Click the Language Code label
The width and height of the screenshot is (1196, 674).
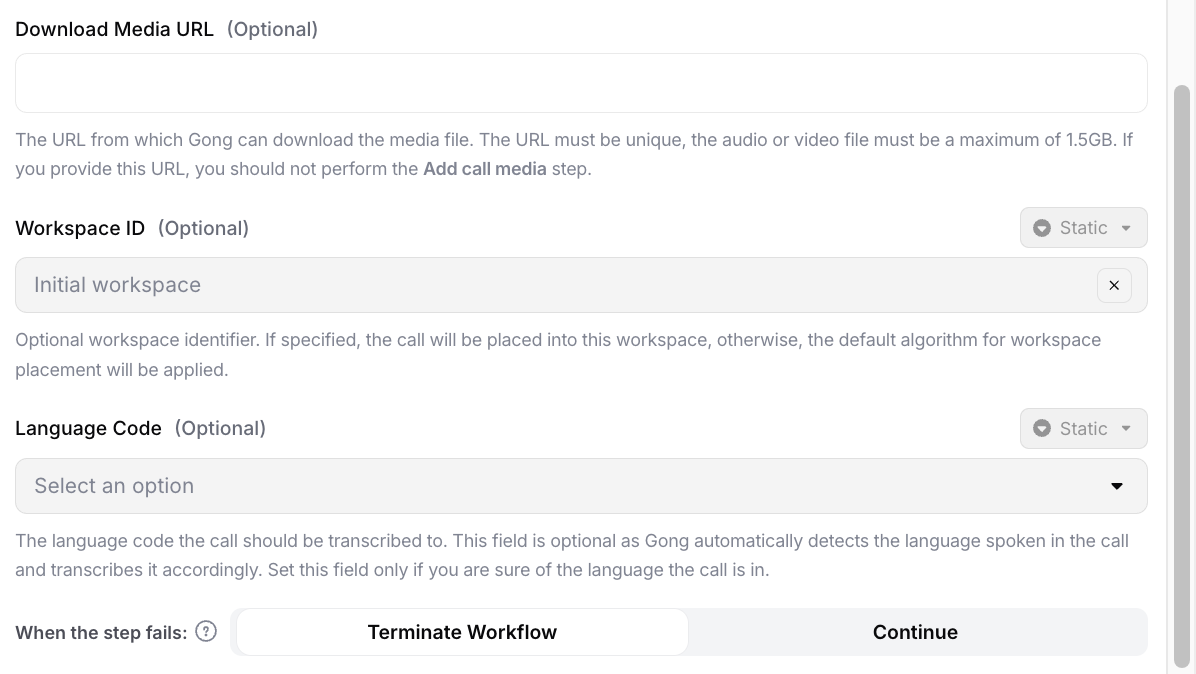[x=88, y=428]
